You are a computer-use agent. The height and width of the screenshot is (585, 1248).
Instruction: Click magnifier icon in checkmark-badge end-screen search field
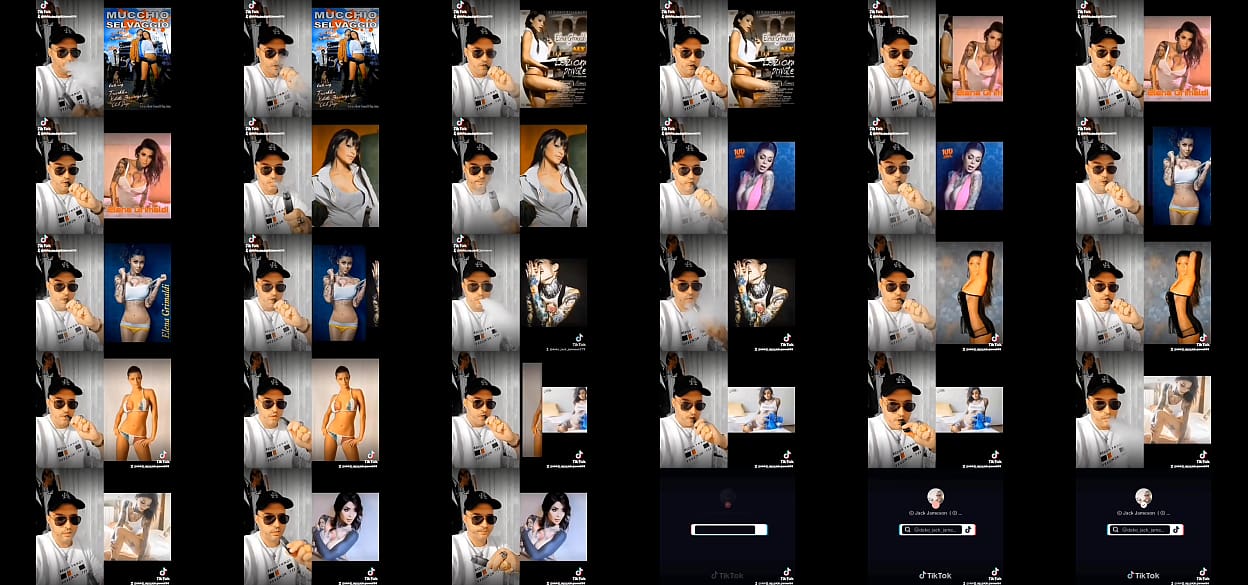[1115, 530]
